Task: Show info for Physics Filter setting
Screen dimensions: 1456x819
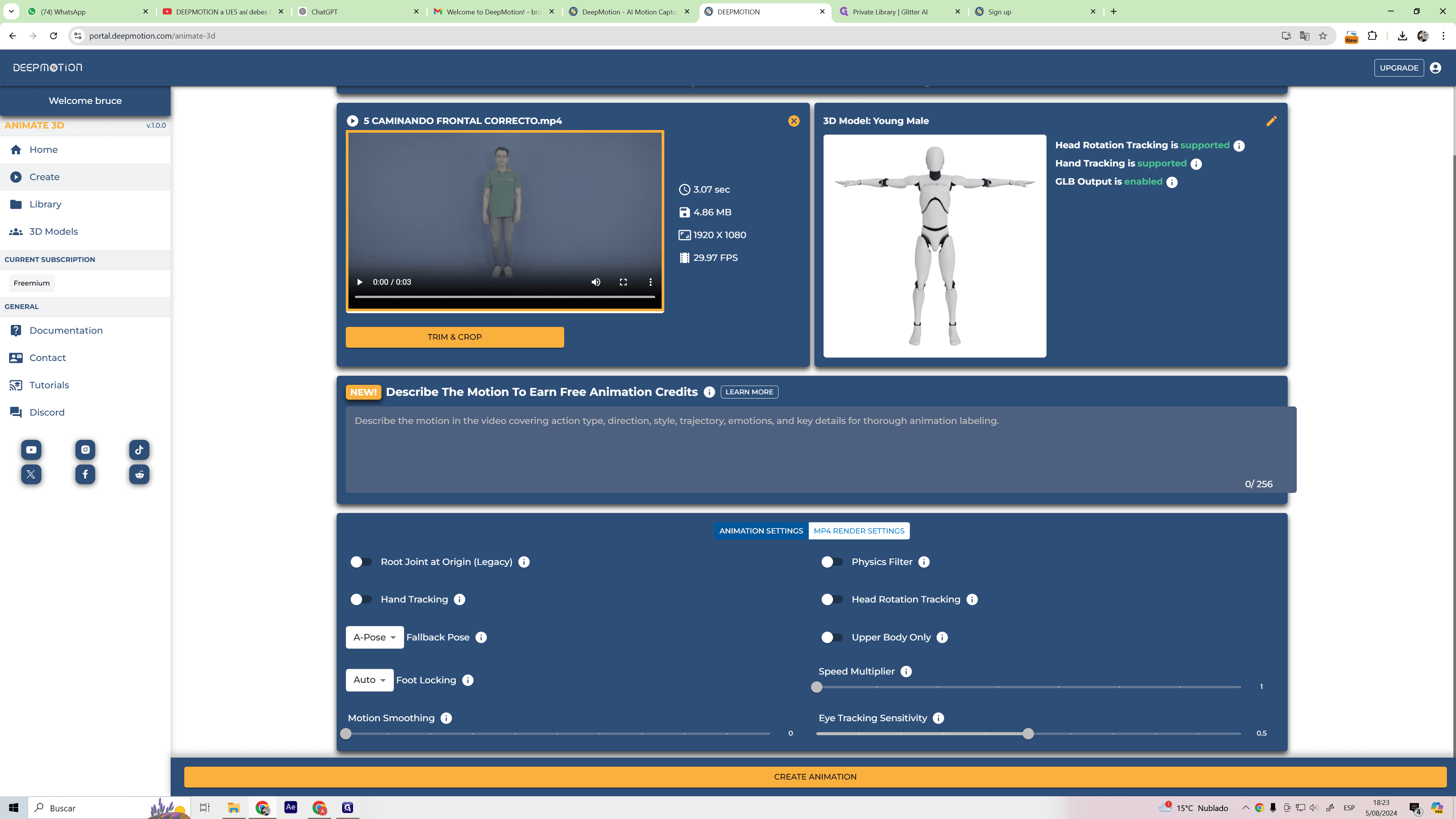Action: click(x=924, y=562)
